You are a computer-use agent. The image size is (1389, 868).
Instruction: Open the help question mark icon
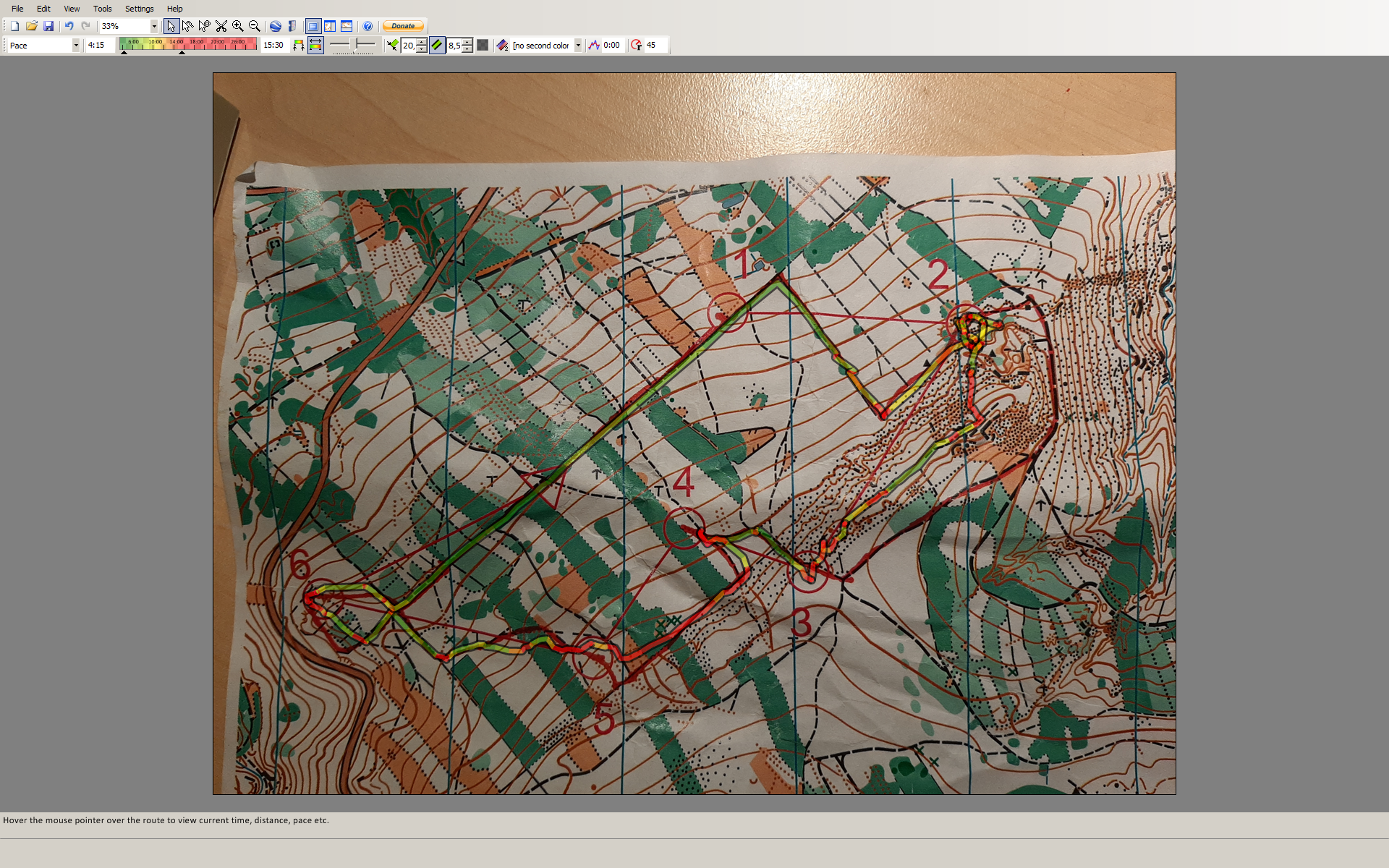click(x=368, y=26)
